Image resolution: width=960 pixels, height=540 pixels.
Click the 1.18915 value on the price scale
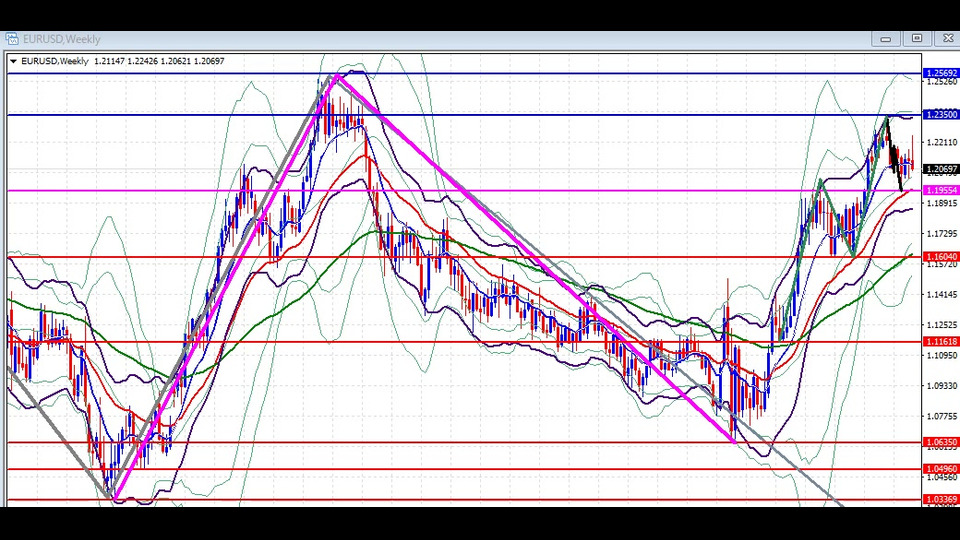942,203
